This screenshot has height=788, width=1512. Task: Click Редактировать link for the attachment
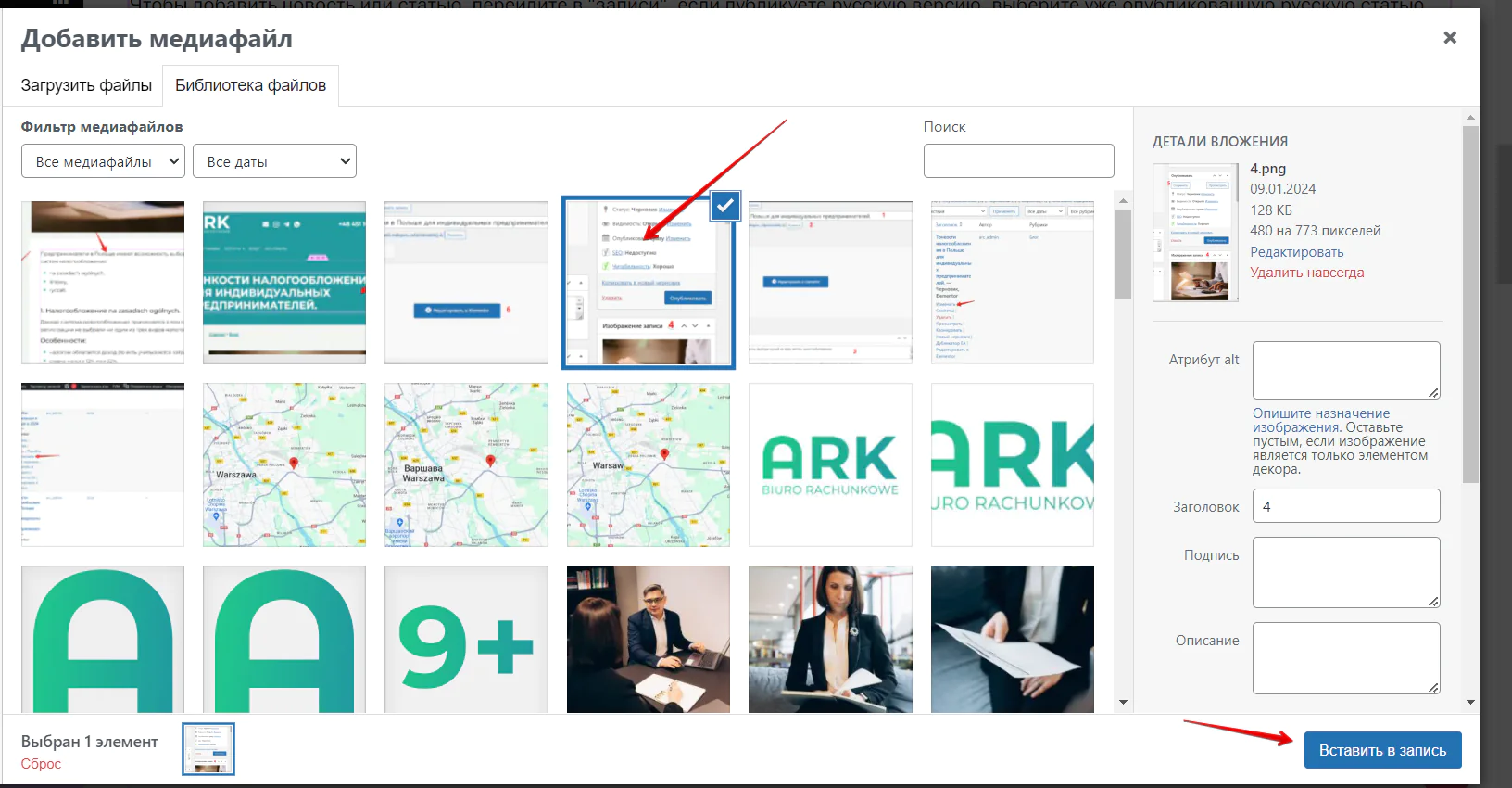click(1296, 252)
